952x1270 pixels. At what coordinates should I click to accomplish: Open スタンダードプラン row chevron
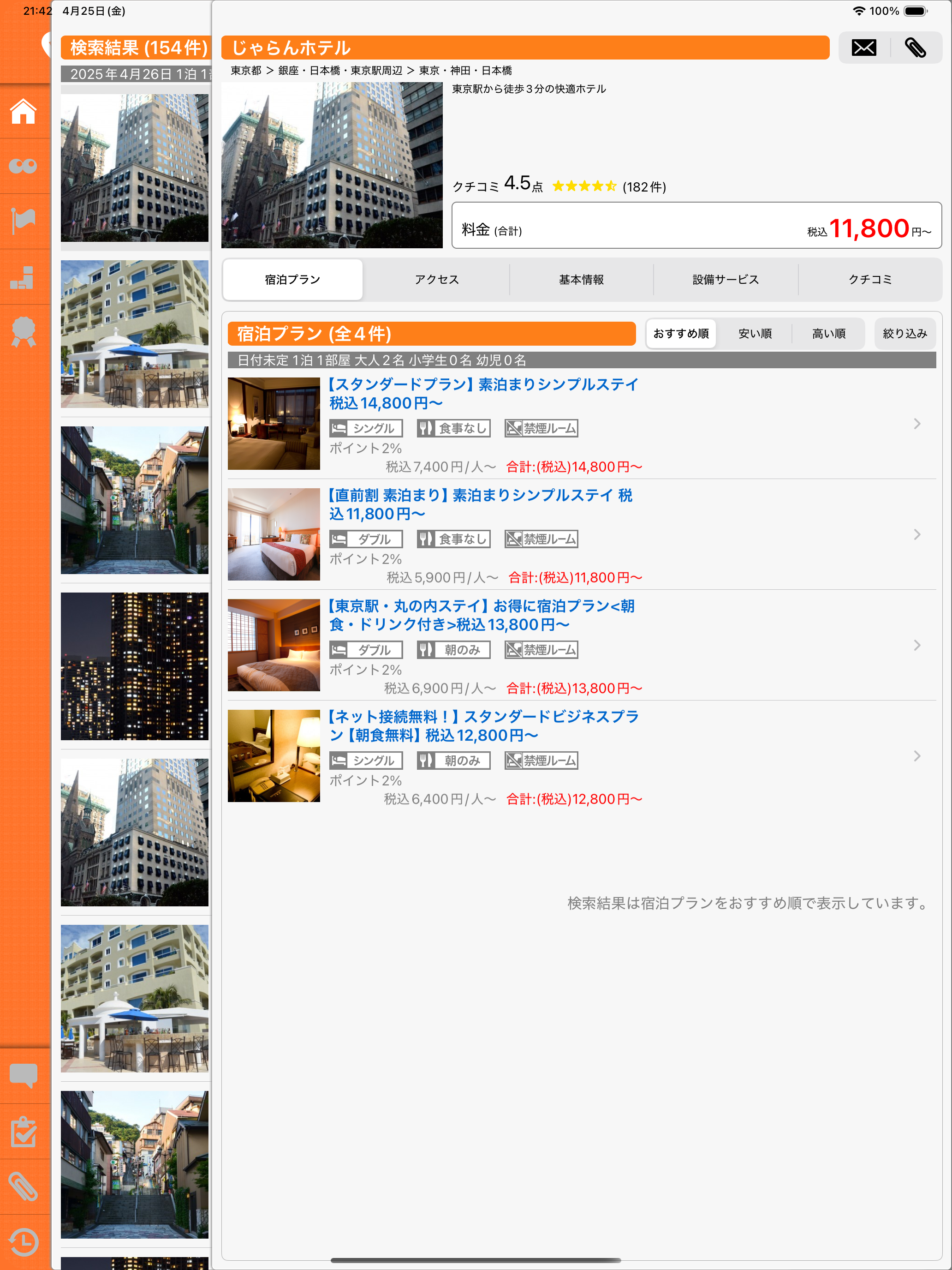[917, 424]
